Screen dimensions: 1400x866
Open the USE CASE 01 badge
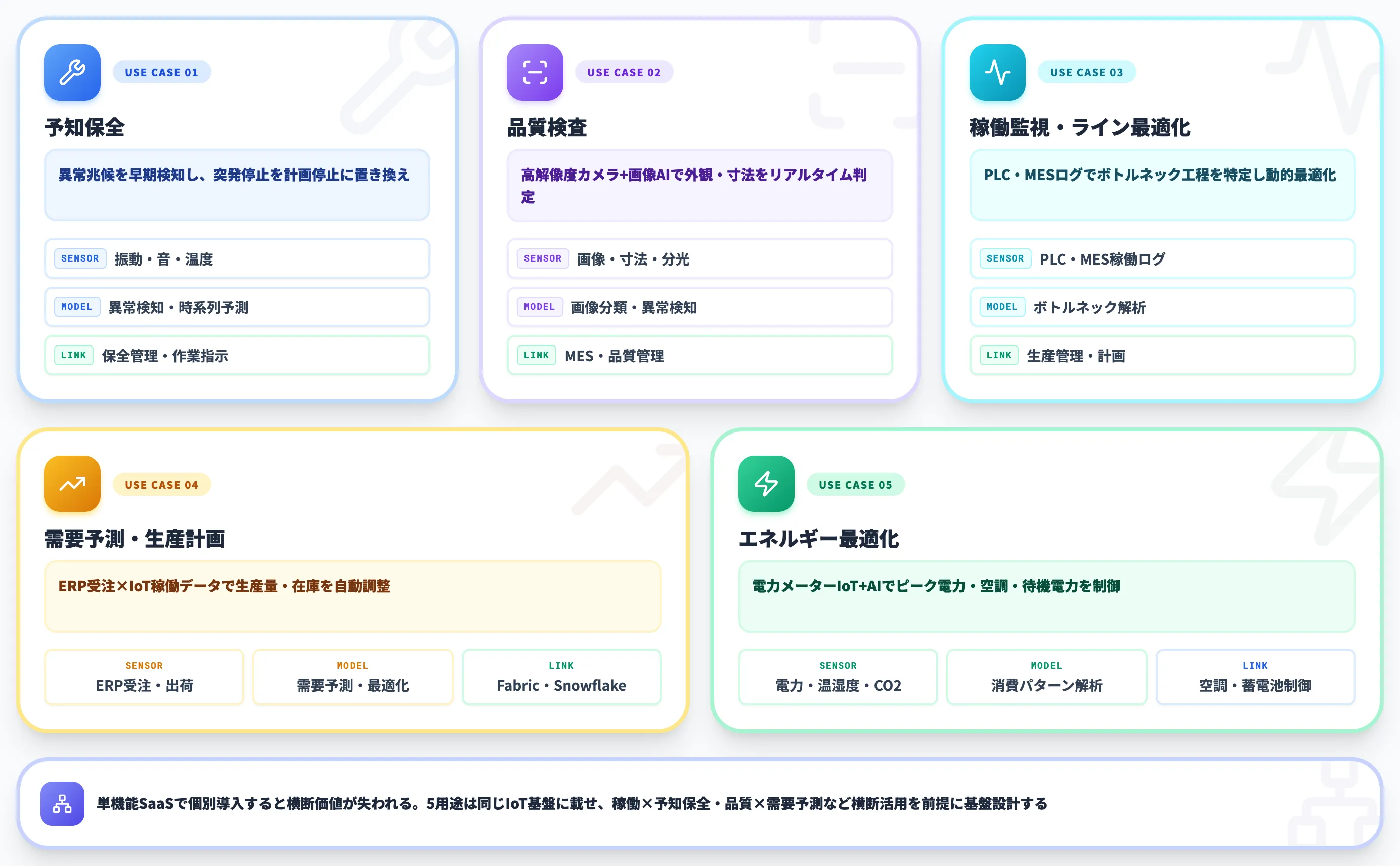[161, 72]
